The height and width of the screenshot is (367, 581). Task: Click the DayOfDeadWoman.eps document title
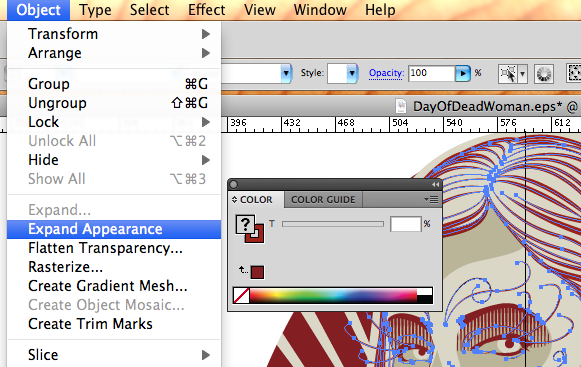pos(487,107)
